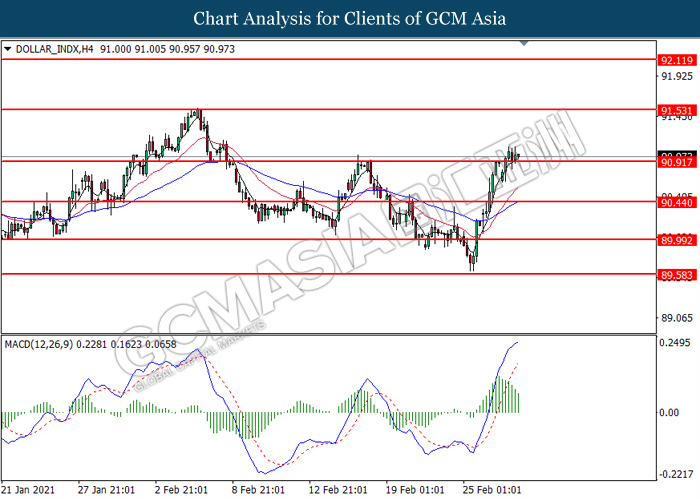Image resolution: width=700 pixels, height=500 pixels.
Task: Select the 25 Feb 01:01 time label
Action: (x=494, y=491)
